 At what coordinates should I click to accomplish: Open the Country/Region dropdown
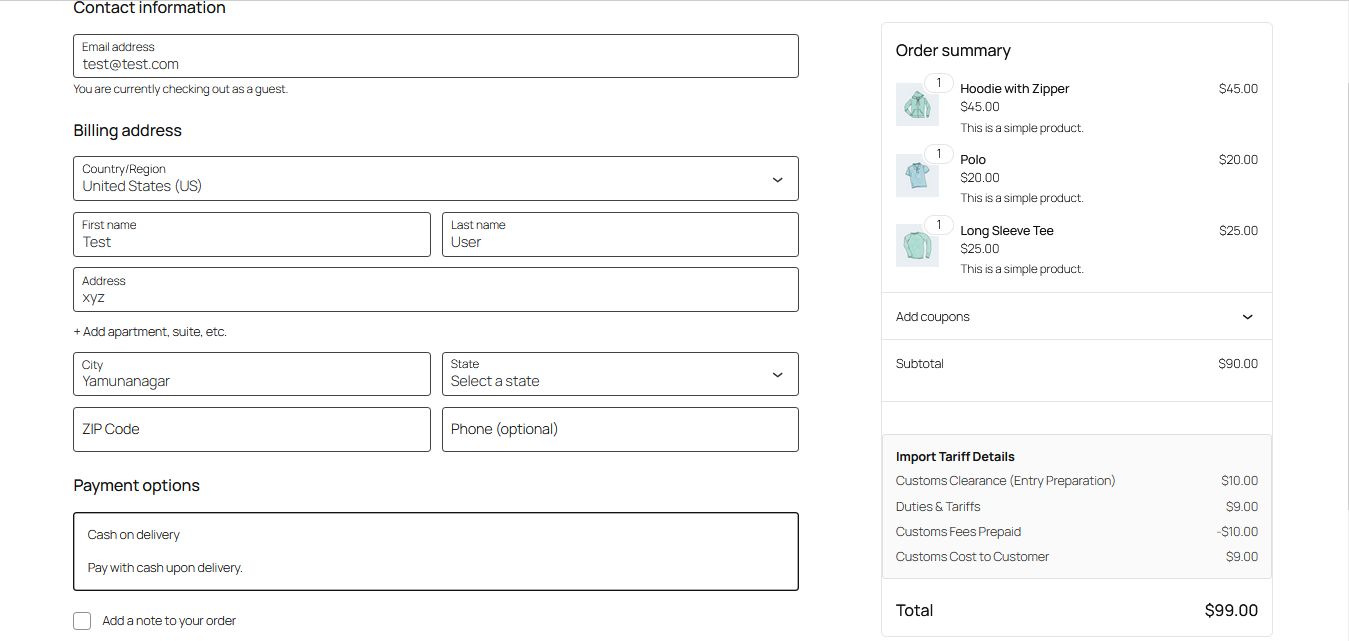pyautogui.click(x=434, y=179)
